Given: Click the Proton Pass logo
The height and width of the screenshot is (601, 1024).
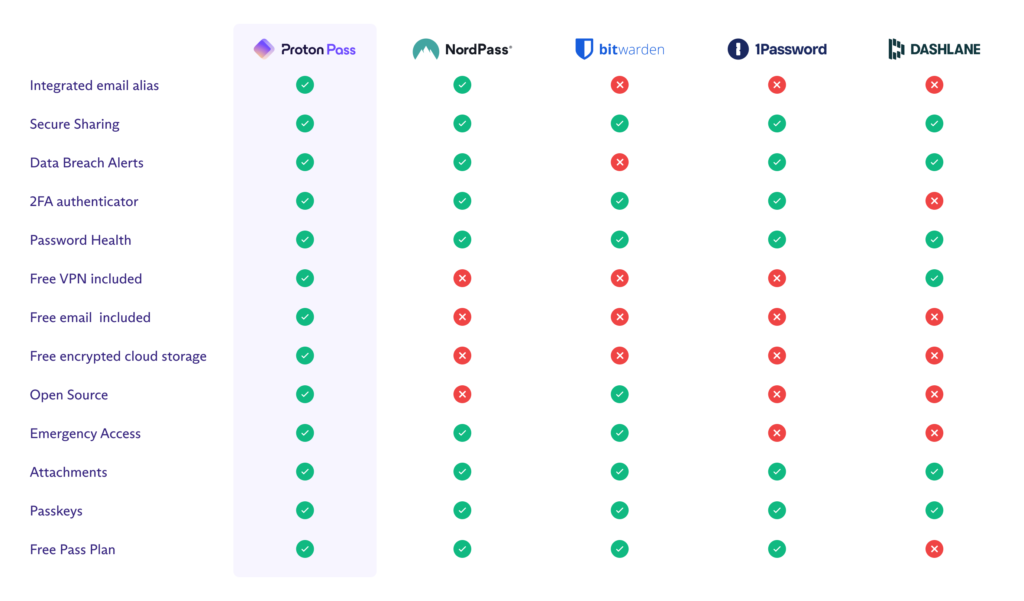Looking at the screenshot, I should tap(304, 49).
